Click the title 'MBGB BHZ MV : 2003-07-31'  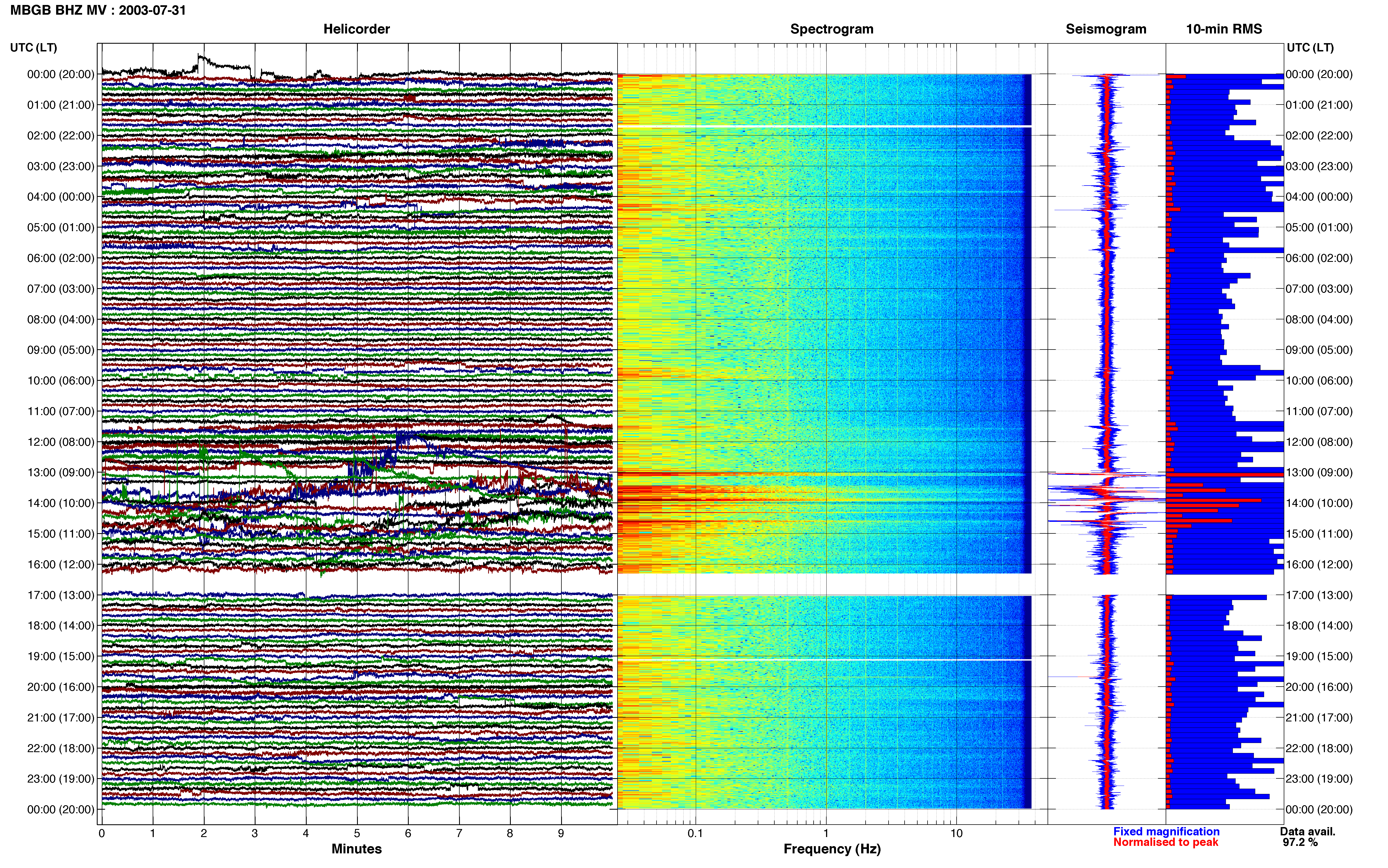coord(98,10)
